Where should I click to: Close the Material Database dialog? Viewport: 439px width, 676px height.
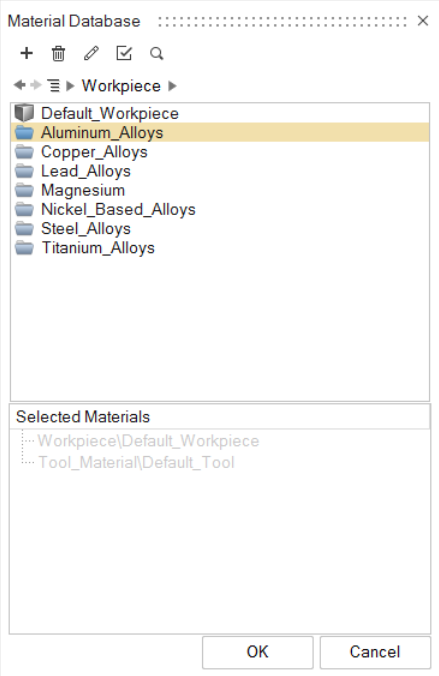pos(423,21)
